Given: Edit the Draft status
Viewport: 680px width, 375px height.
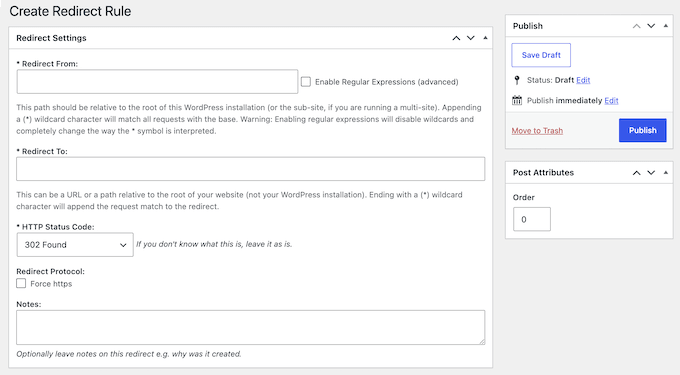Looking at the screenshot, I should tap(583, 80).
